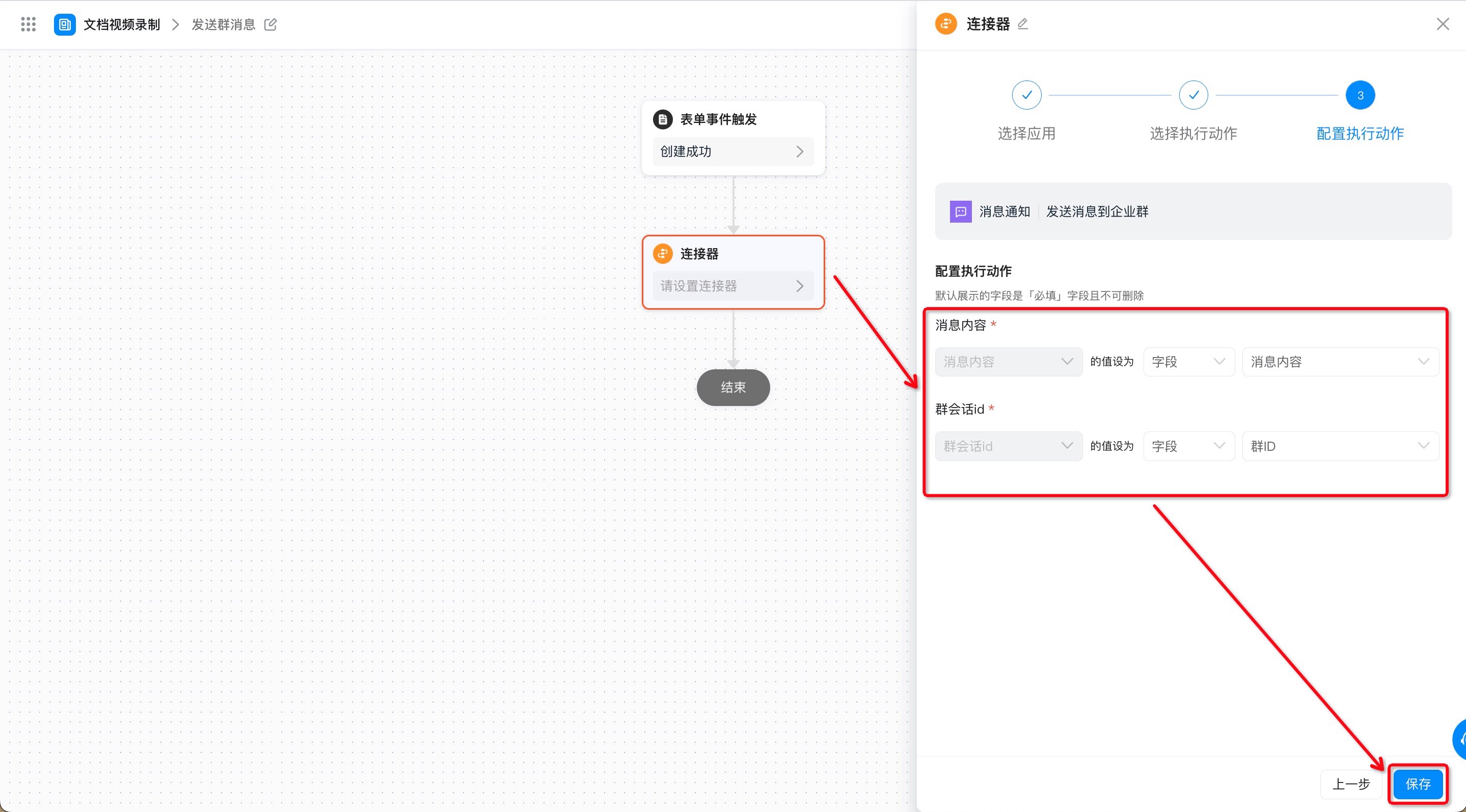Click the purple 消息通知 message icon
Screen dimensions: 1466x812
pos(961,212)
